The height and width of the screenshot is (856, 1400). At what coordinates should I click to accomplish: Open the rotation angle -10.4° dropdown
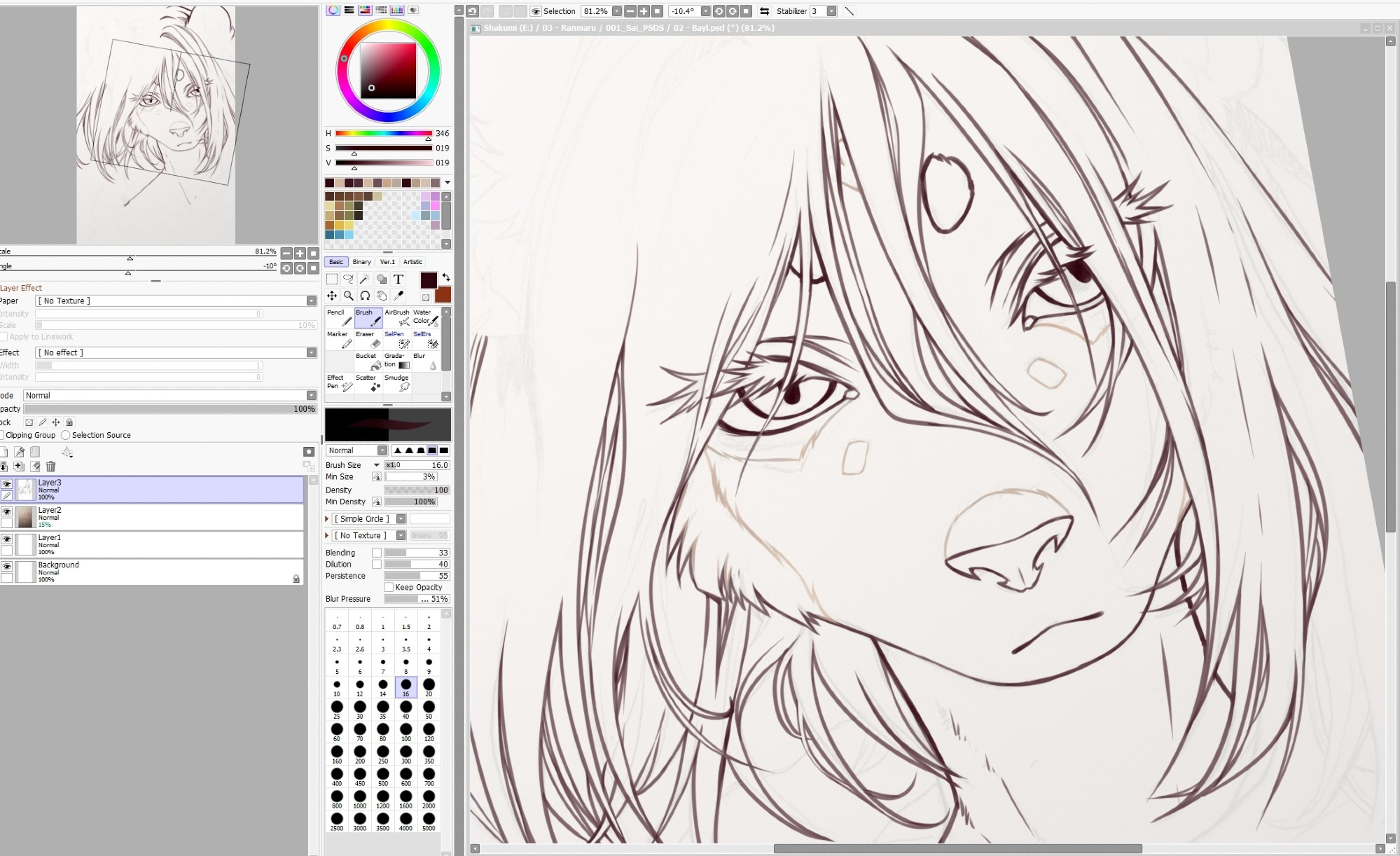coord(705,11)
